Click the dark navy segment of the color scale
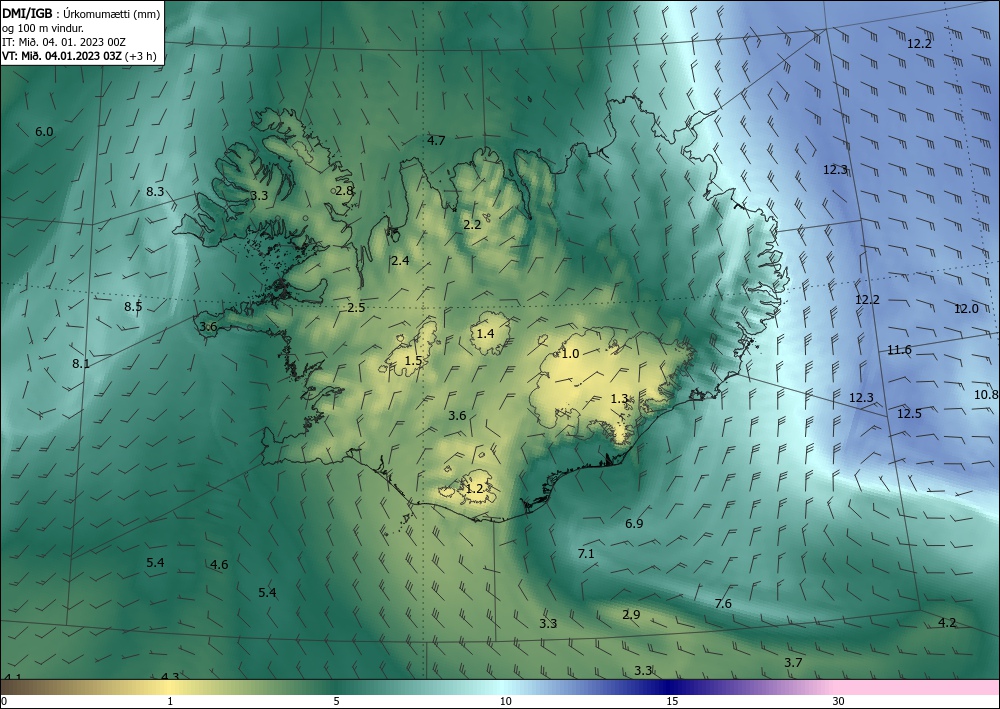Screen dimensions: 1000x709 click(670, 687)
